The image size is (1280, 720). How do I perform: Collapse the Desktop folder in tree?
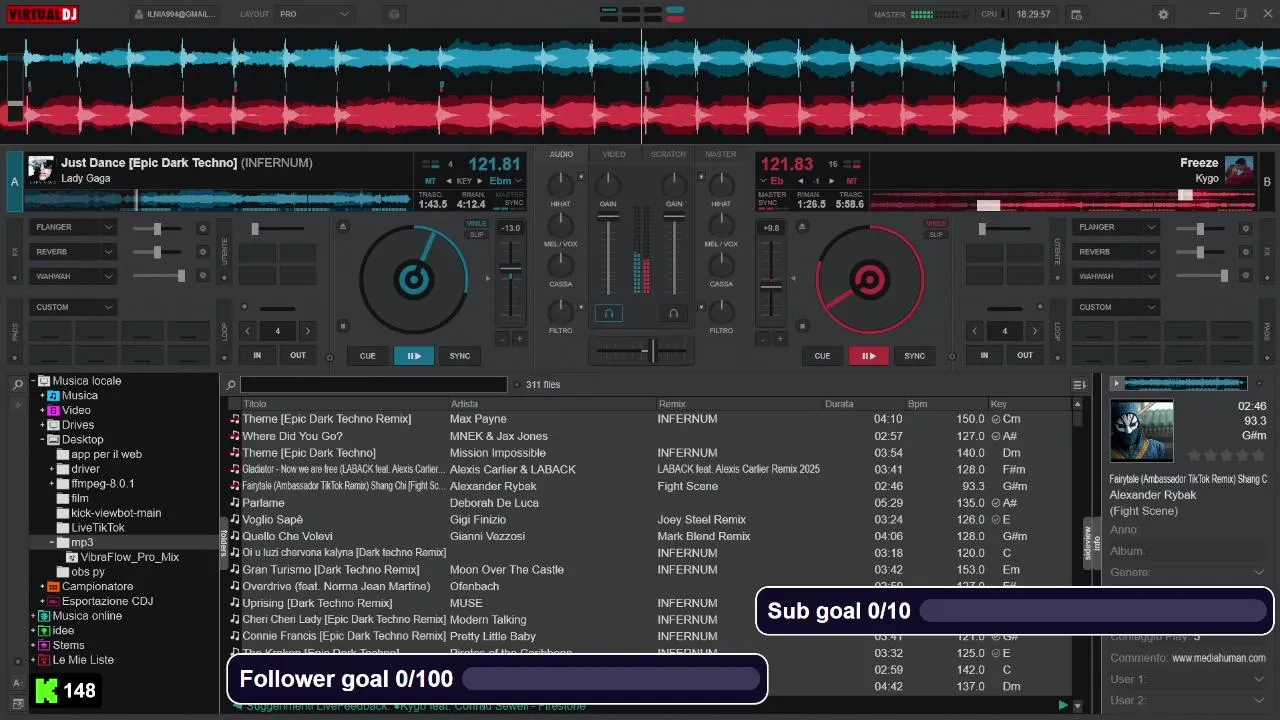pyautogui.click(x=42, y=439)
